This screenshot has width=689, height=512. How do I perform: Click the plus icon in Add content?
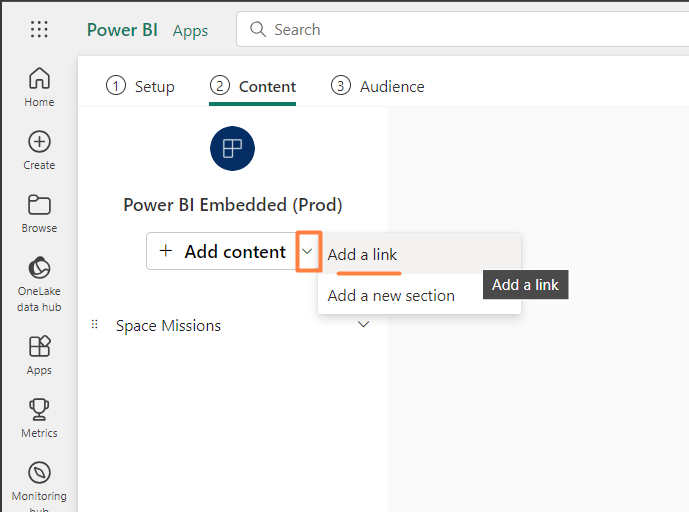click(x=166, y=251)
